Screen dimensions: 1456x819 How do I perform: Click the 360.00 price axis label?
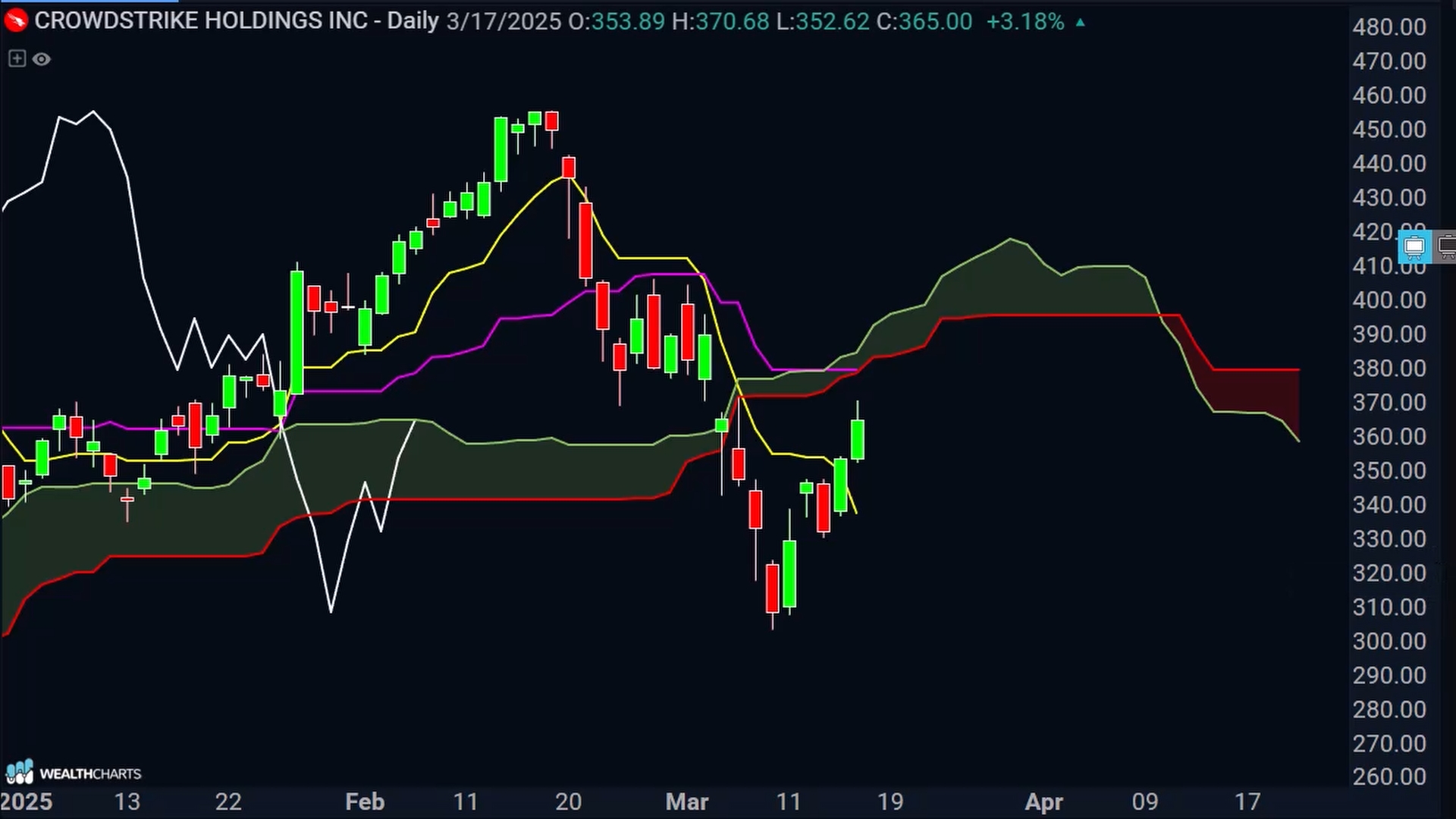point(1389,437)
